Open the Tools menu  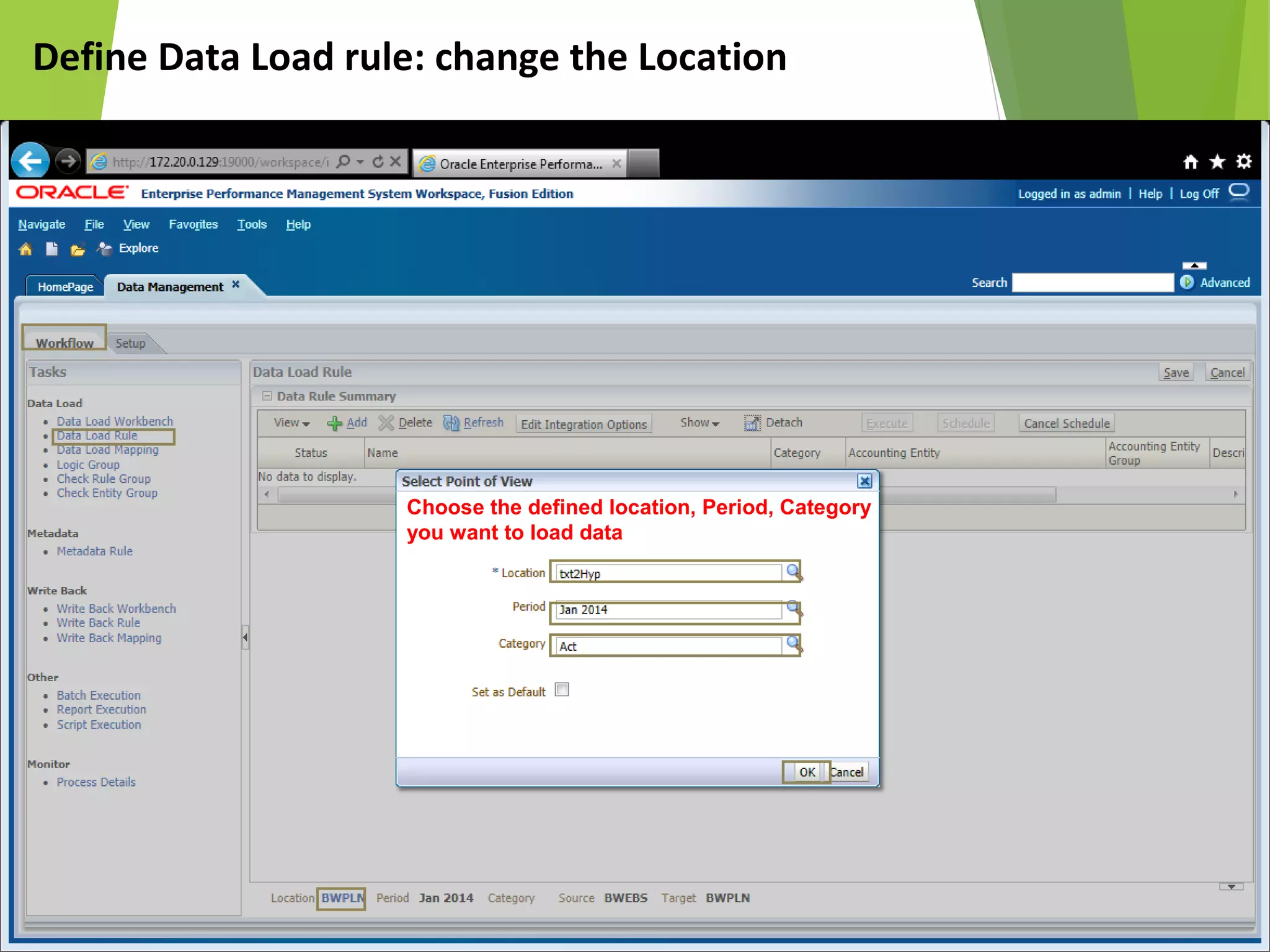[x=252, y=224]
